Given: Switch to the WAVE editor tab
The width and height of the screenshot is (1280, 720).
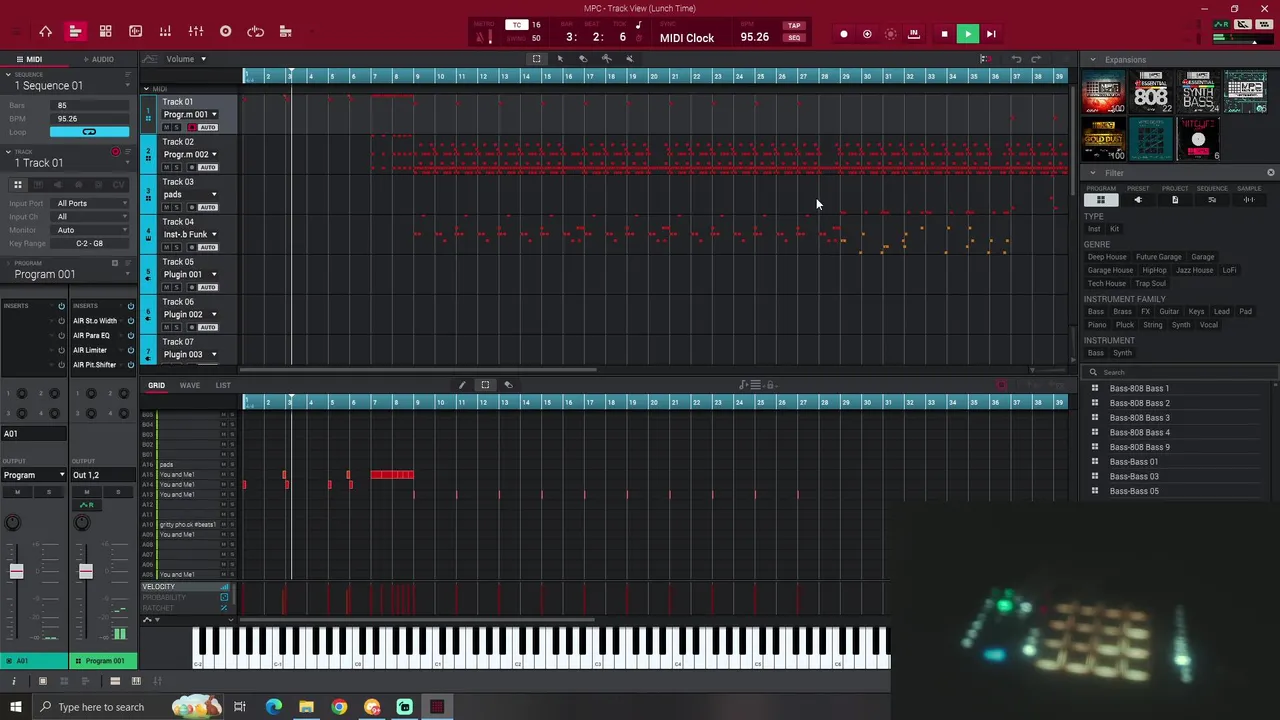Looking at the screenshot, I should (189, 385).
